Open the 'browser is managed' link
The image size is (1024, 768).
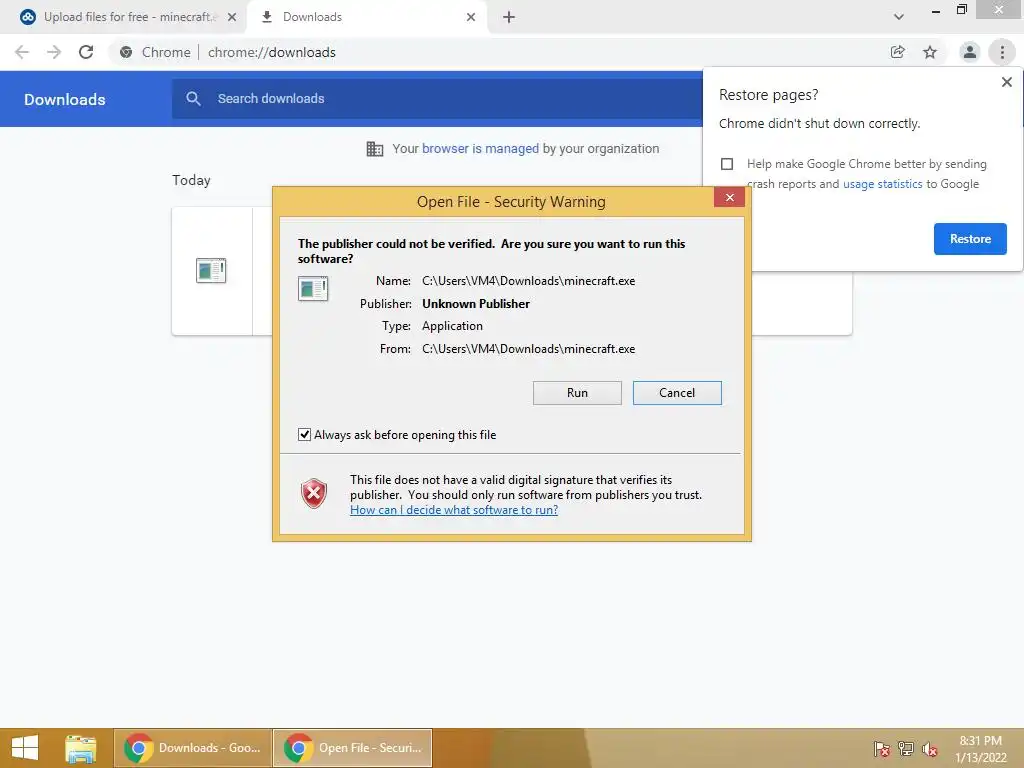[x=480, y=148]
